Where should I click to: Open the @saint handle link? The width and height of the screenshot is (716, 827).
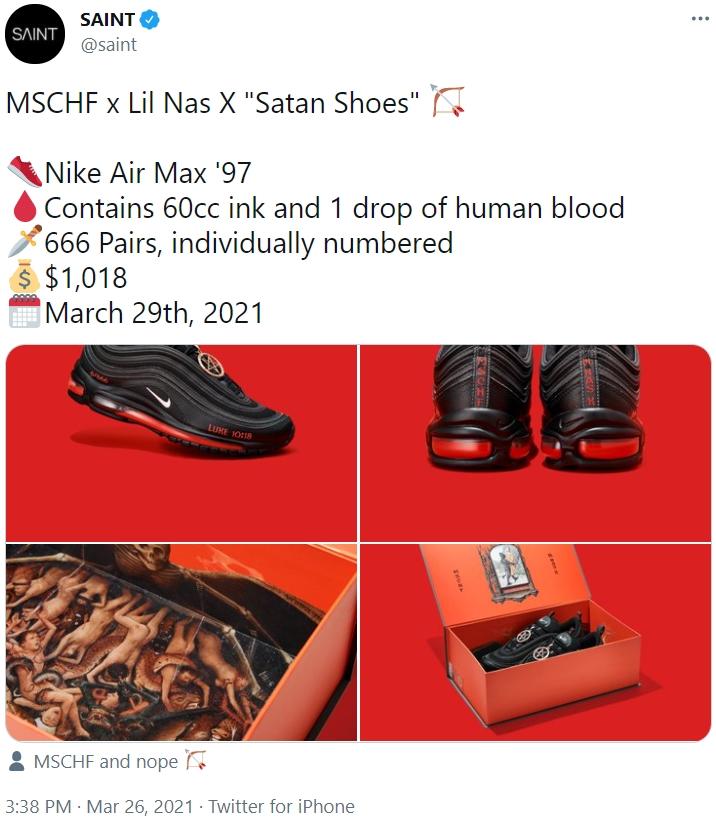click(x=108, y=45)
